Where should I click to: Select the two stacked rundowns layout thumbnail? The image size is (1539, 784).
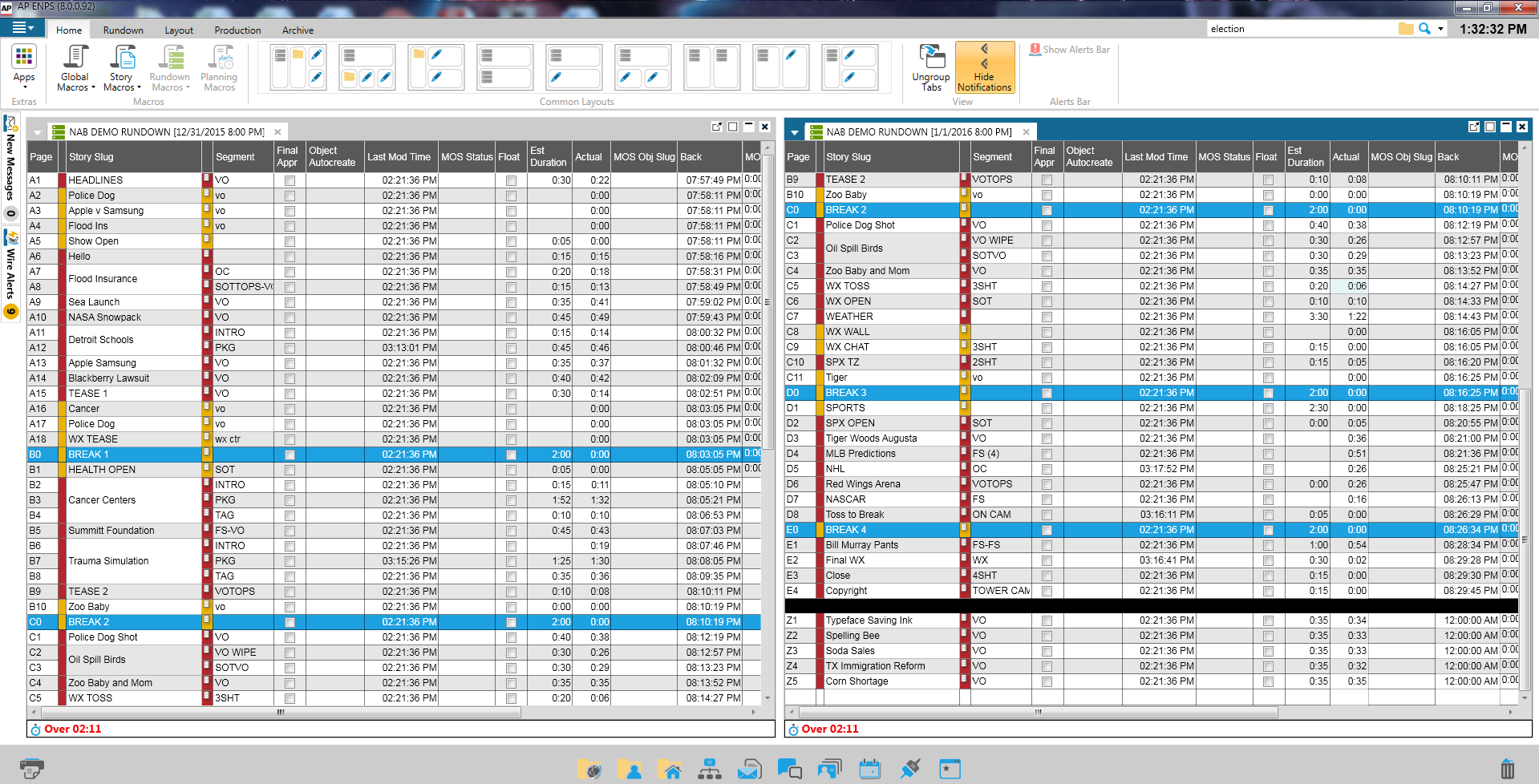504,67
